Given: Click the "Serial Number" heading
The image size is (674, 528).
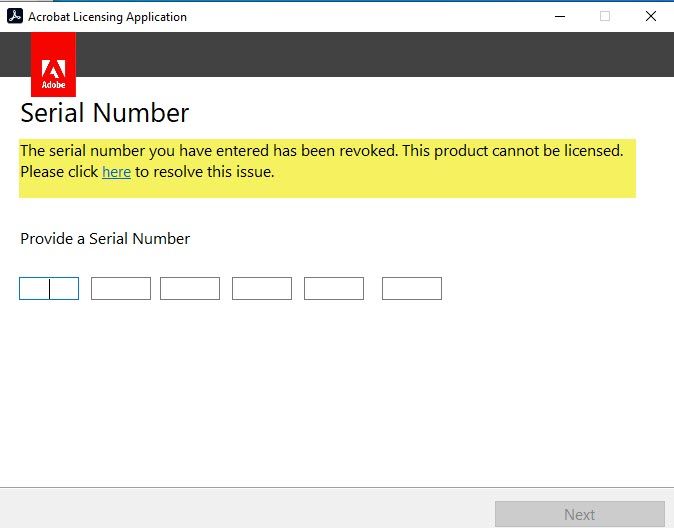Looking at the screenshot, I should 104,113.
